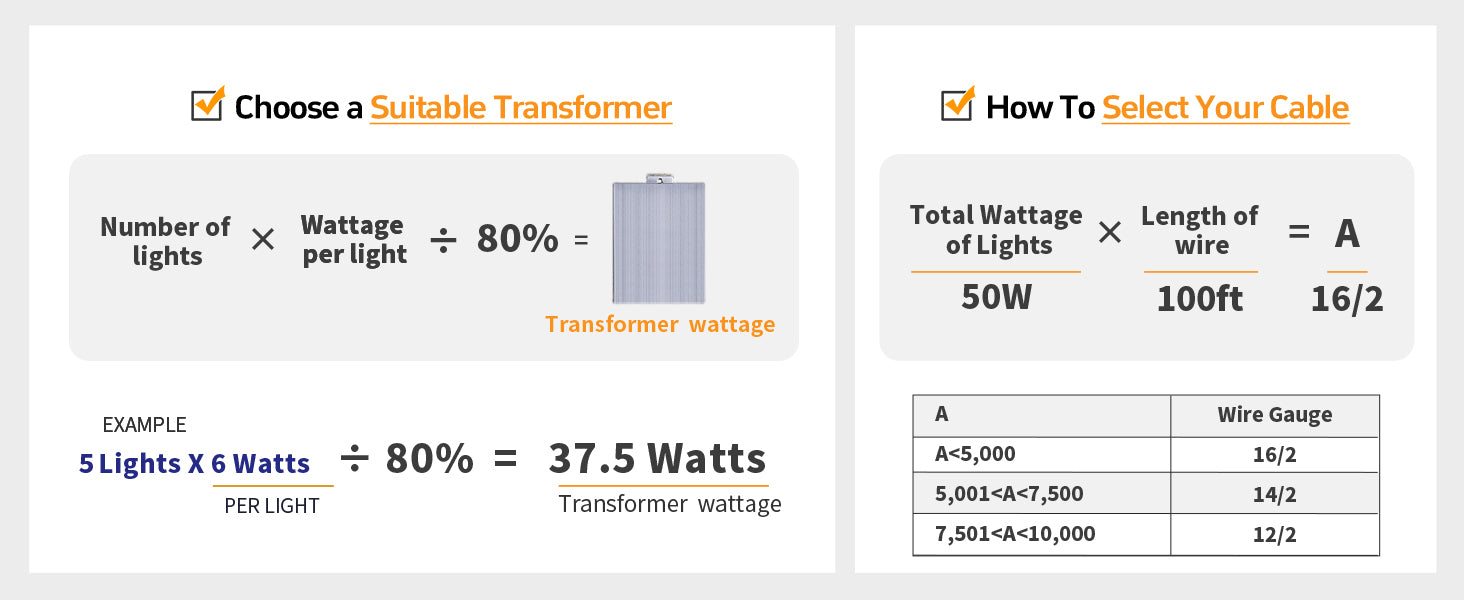Click the 50W total wattage value
1464x600 pixels.
[x=996, y=297]
